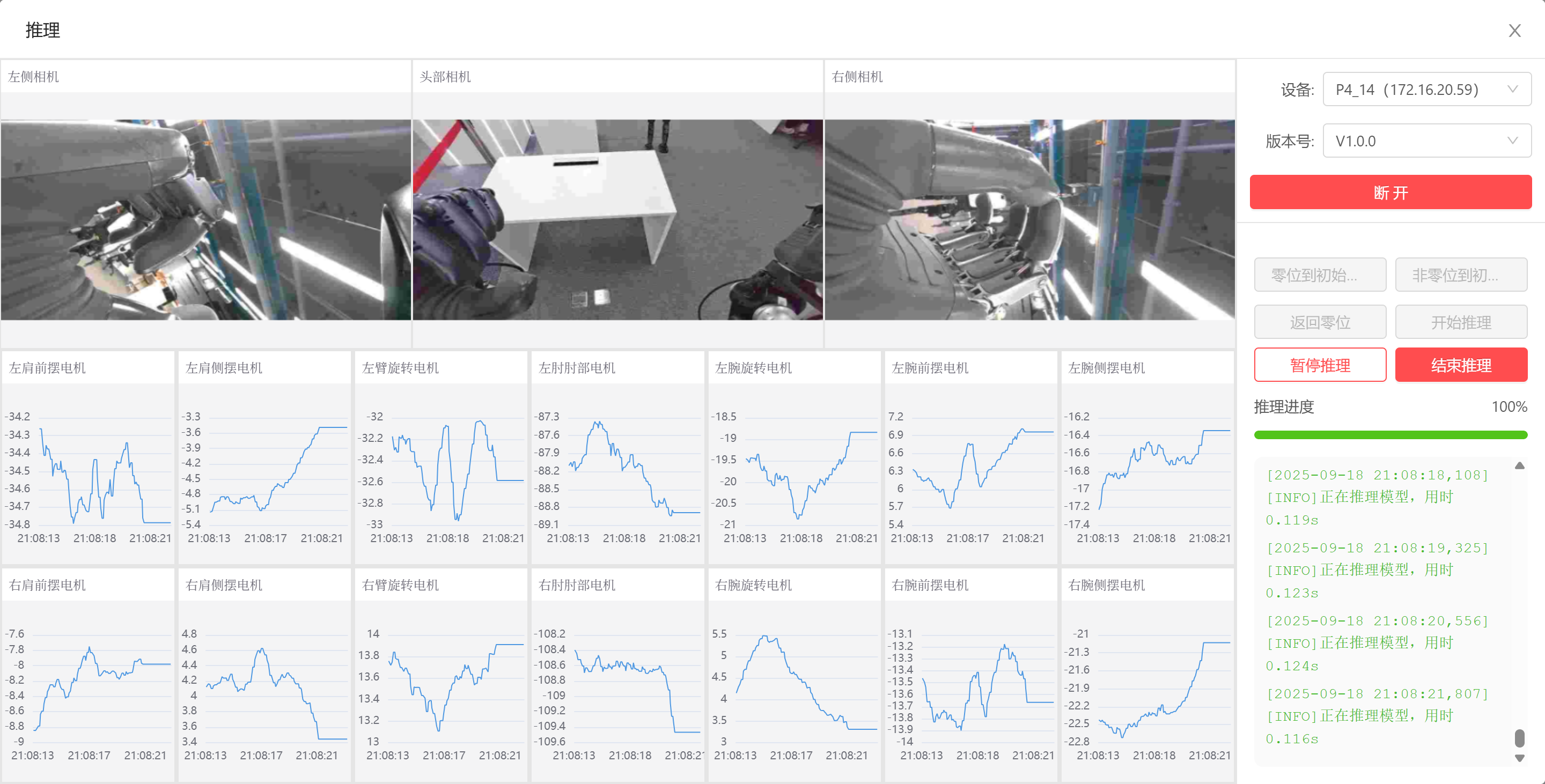Click the 返回零位 button
This screenshot has width=1545, height=784.
pos(1320,322)
